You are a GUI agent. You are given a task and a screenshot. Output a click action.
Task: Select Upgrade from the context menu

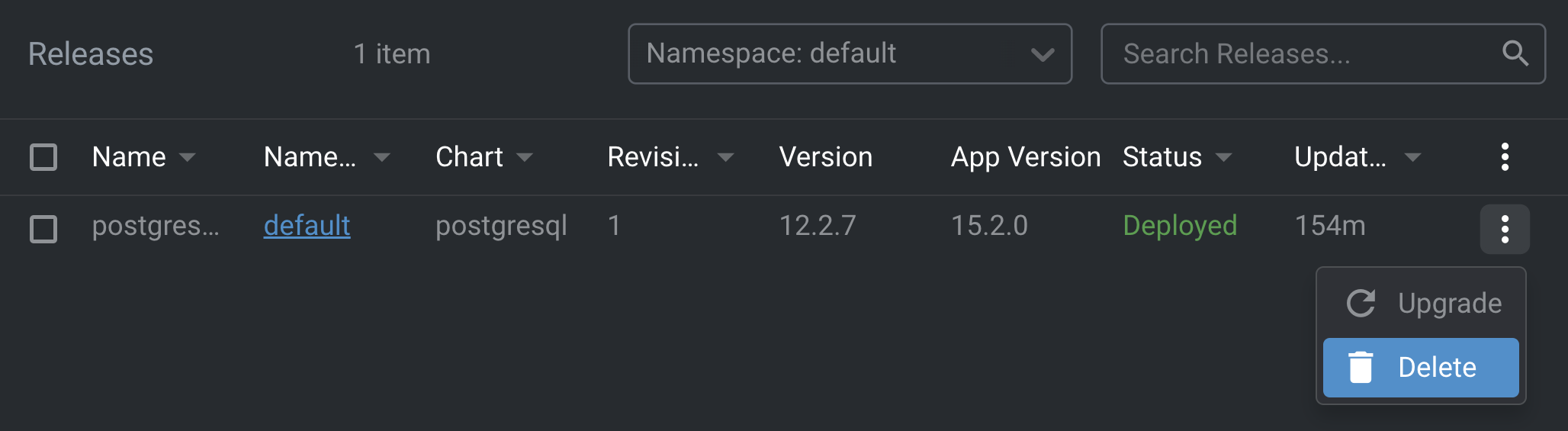[1449, 304]
